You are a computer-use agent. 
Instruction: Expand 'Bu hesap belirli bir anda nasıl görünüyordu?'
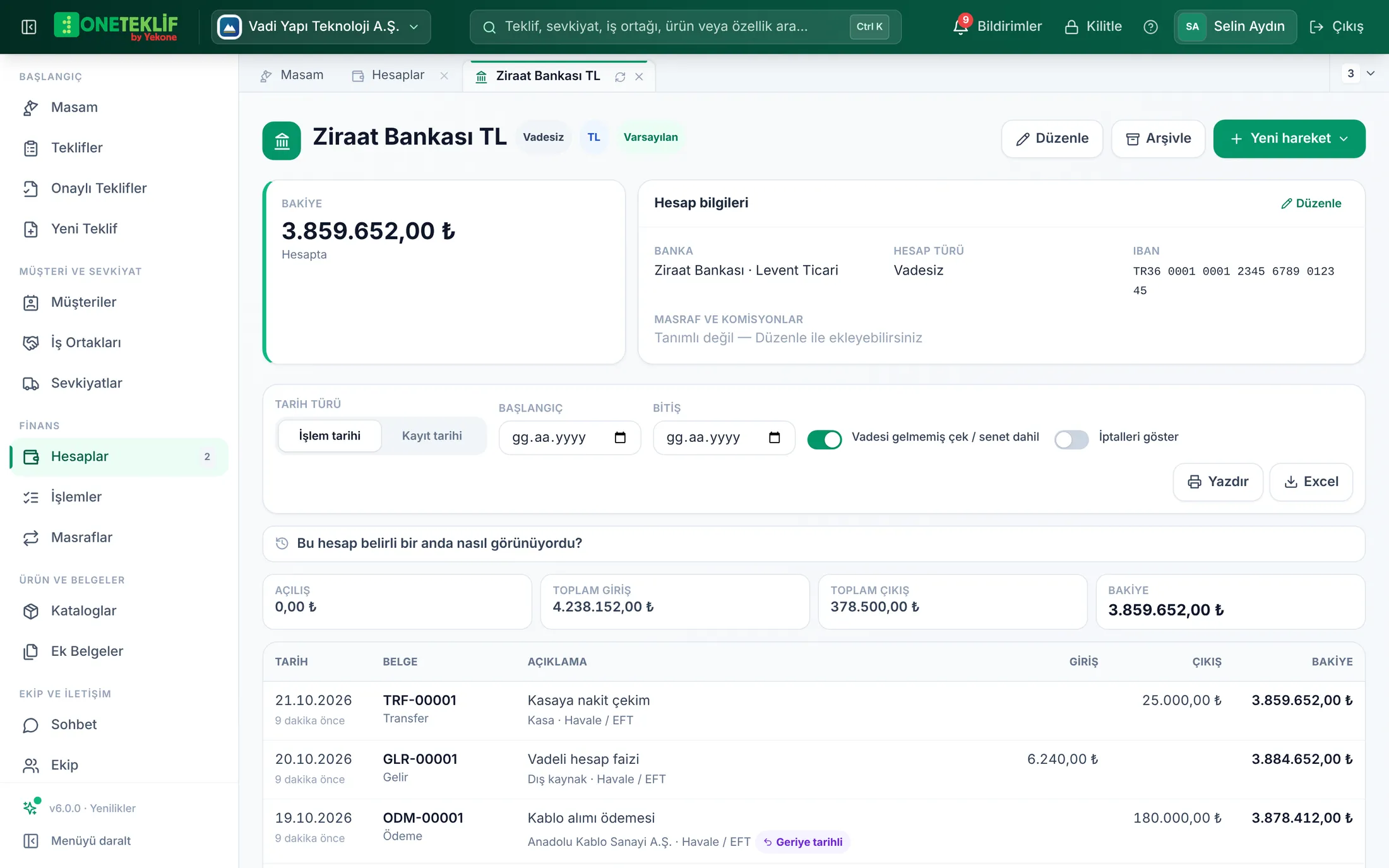pyautogui.click(x=814, y=544)
